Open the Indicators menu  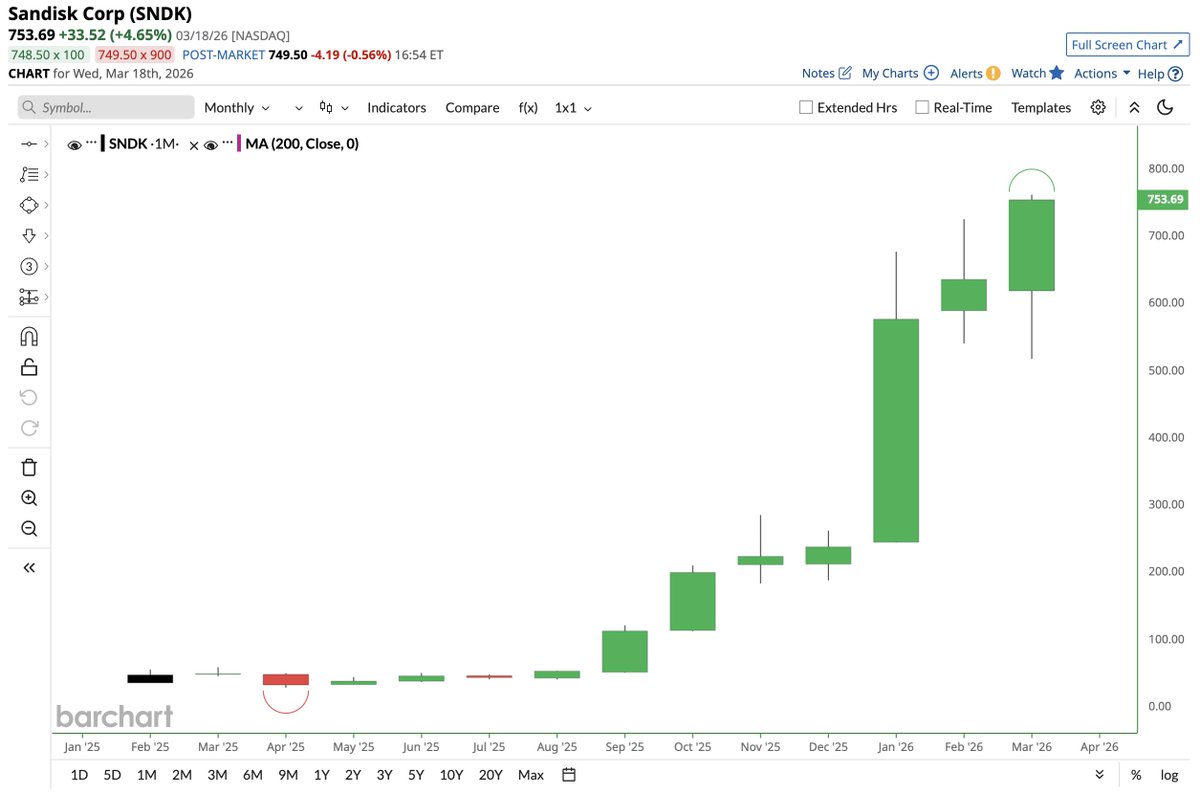coord(396,107)
